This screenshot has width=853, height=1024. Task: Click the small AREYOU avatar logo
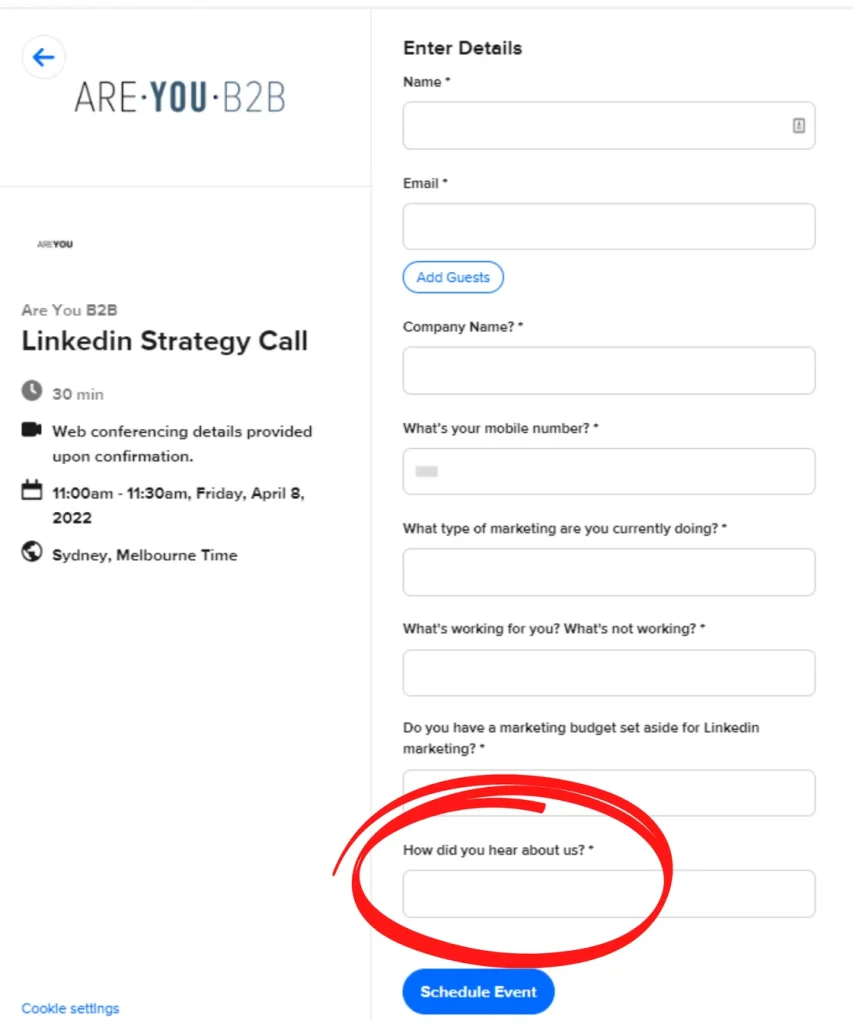55,244
